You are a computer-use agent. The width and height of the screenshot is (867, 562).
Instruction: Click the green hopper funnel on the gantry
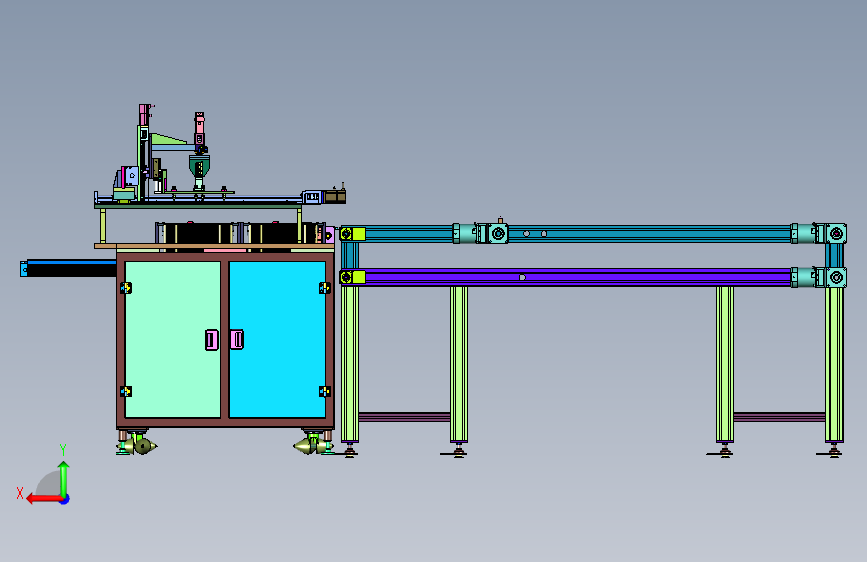pos(199,165)
